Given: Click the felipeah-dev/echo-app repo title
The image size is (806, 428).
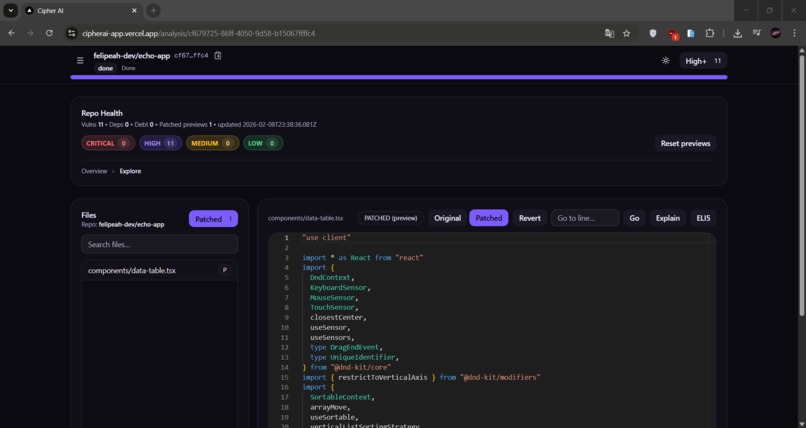Looking at the screenshot, I should tap(132, 55).
